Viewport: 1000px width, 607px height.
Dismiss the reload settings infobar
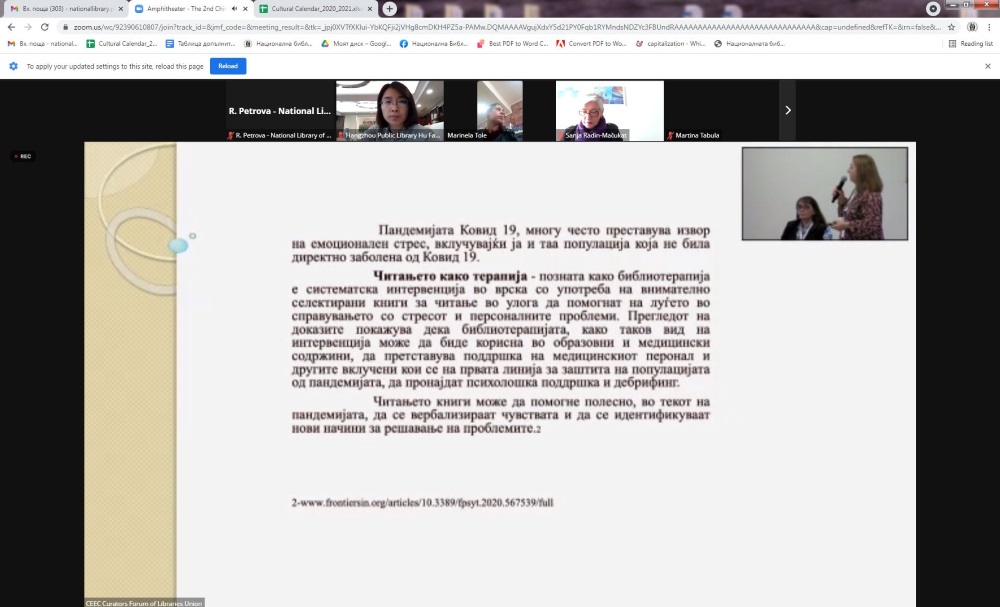pos(988,66)
